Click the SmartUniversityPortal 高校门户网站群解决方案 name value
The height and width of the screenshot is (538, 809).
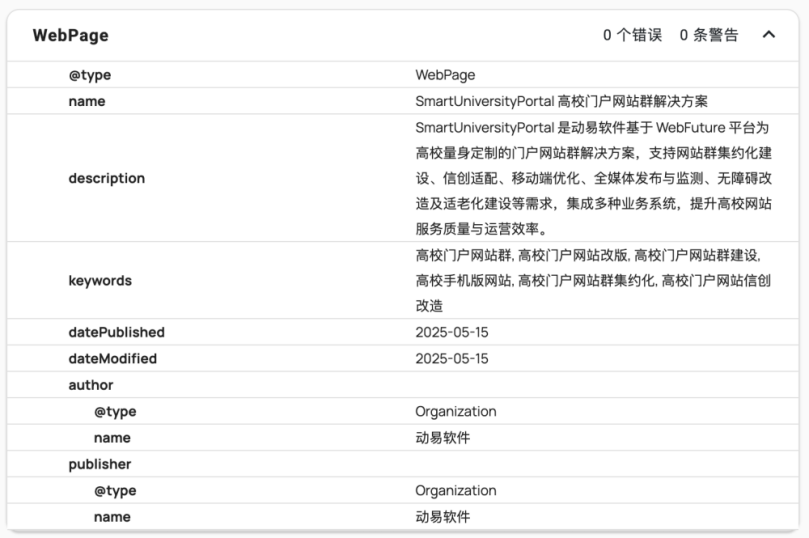coord(568,101)
